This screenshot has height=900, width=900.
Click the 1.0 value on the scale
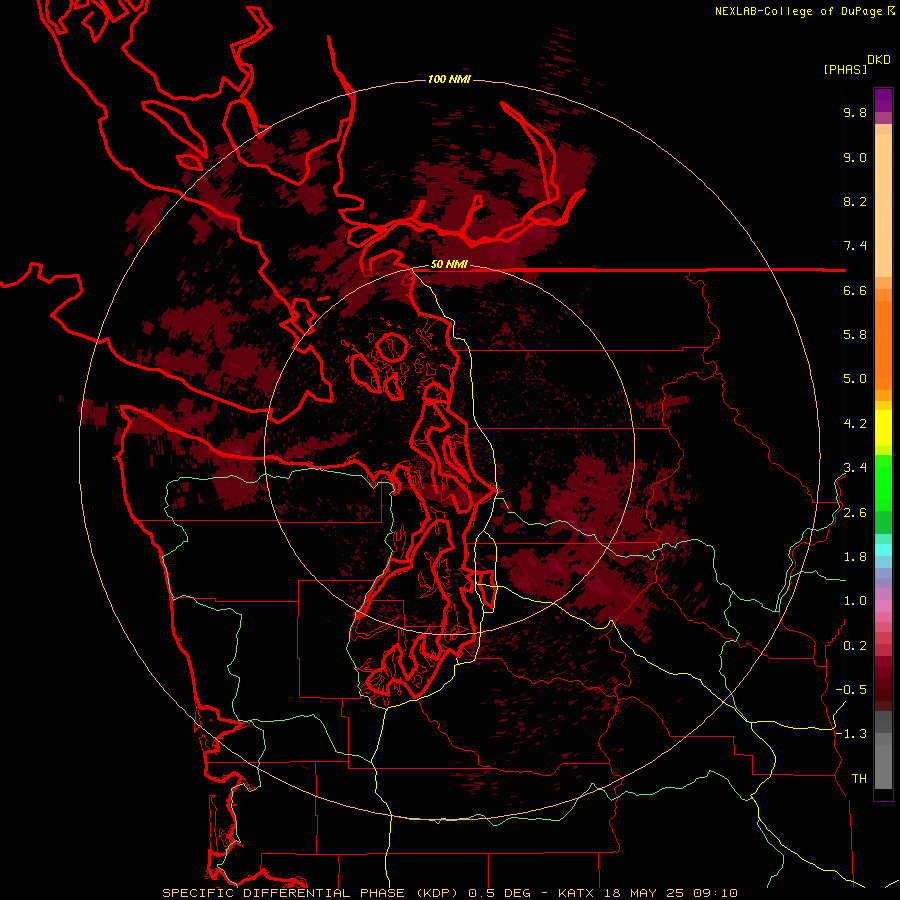[x=855, y=601]
